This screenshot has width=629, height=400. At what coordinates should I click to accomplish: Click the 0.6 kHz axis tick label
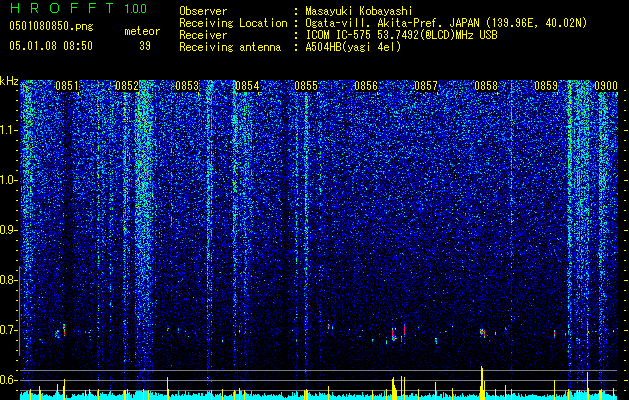click(x=9, y=380)
